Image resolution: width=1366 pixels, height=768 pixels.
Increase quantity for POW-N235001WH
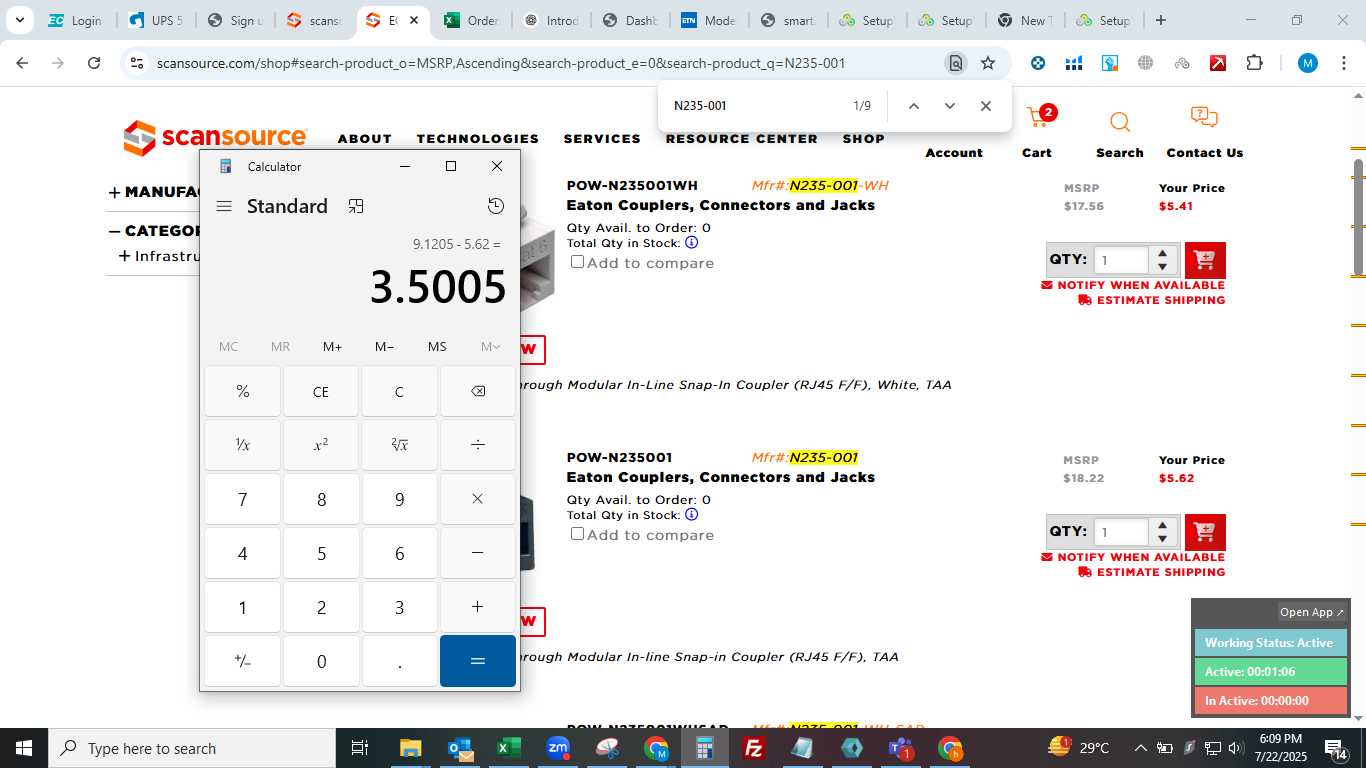(1162, 253)
